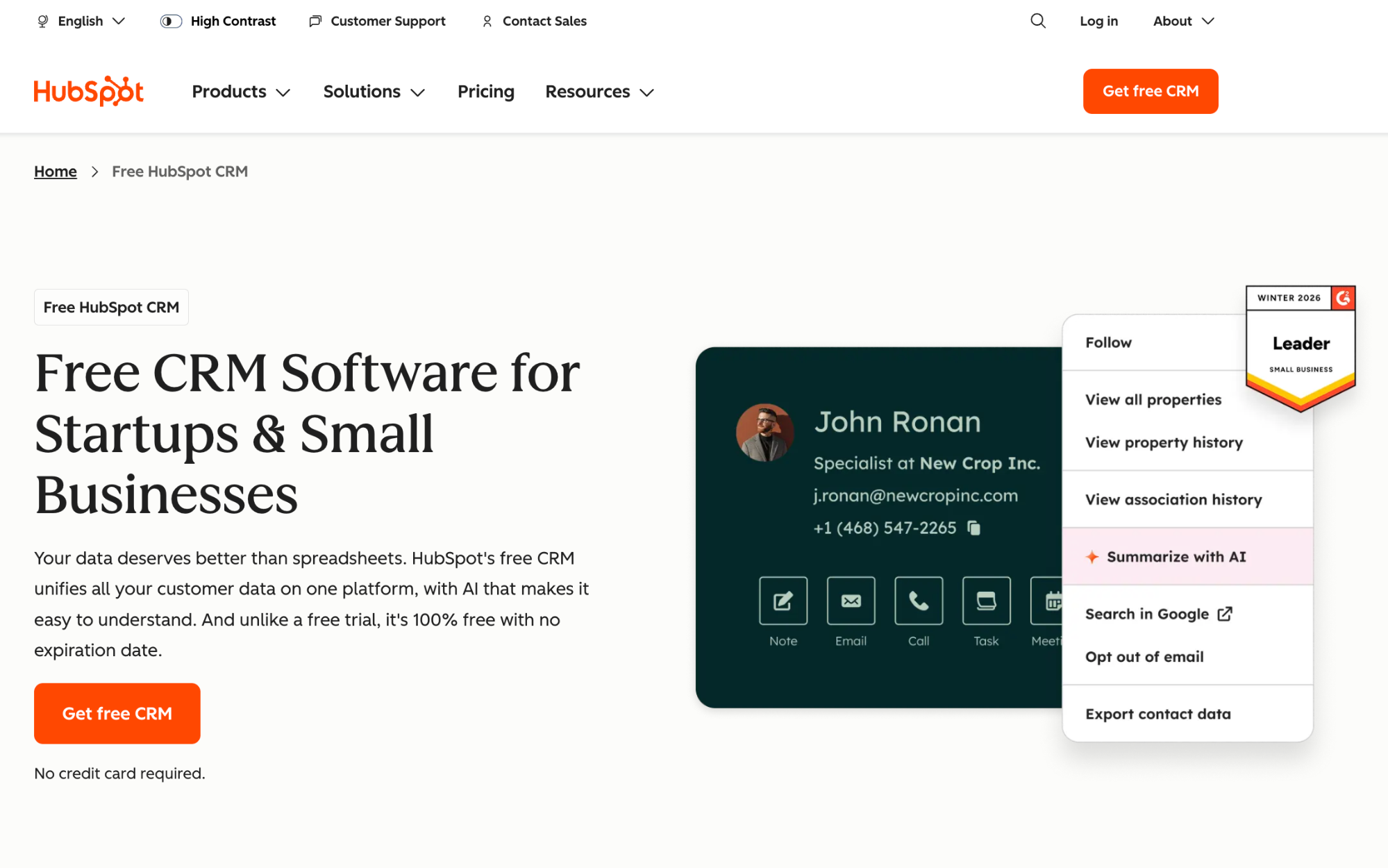Open the Pricing page
Image resolution: width=1388 pixels, height=868 pixels.
(486, 92)
